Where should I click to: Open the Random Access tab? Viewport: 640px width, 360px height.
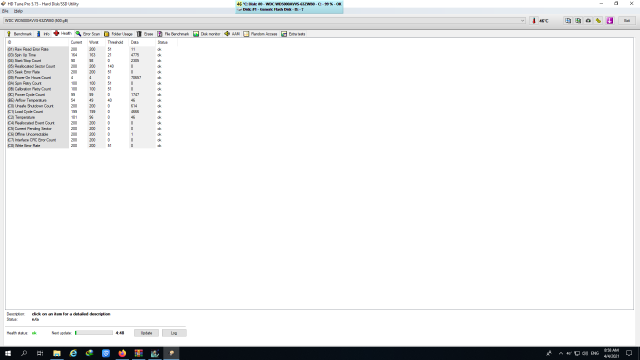click(x=260, y=34)
